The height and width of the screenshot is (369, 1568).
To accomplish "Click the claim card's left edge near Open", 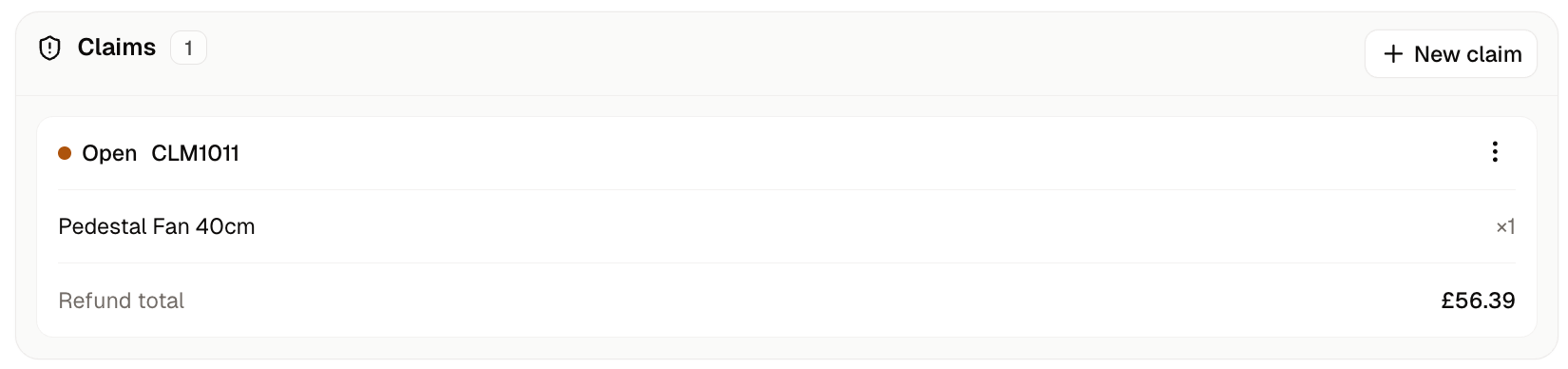I will pos(39,153).
